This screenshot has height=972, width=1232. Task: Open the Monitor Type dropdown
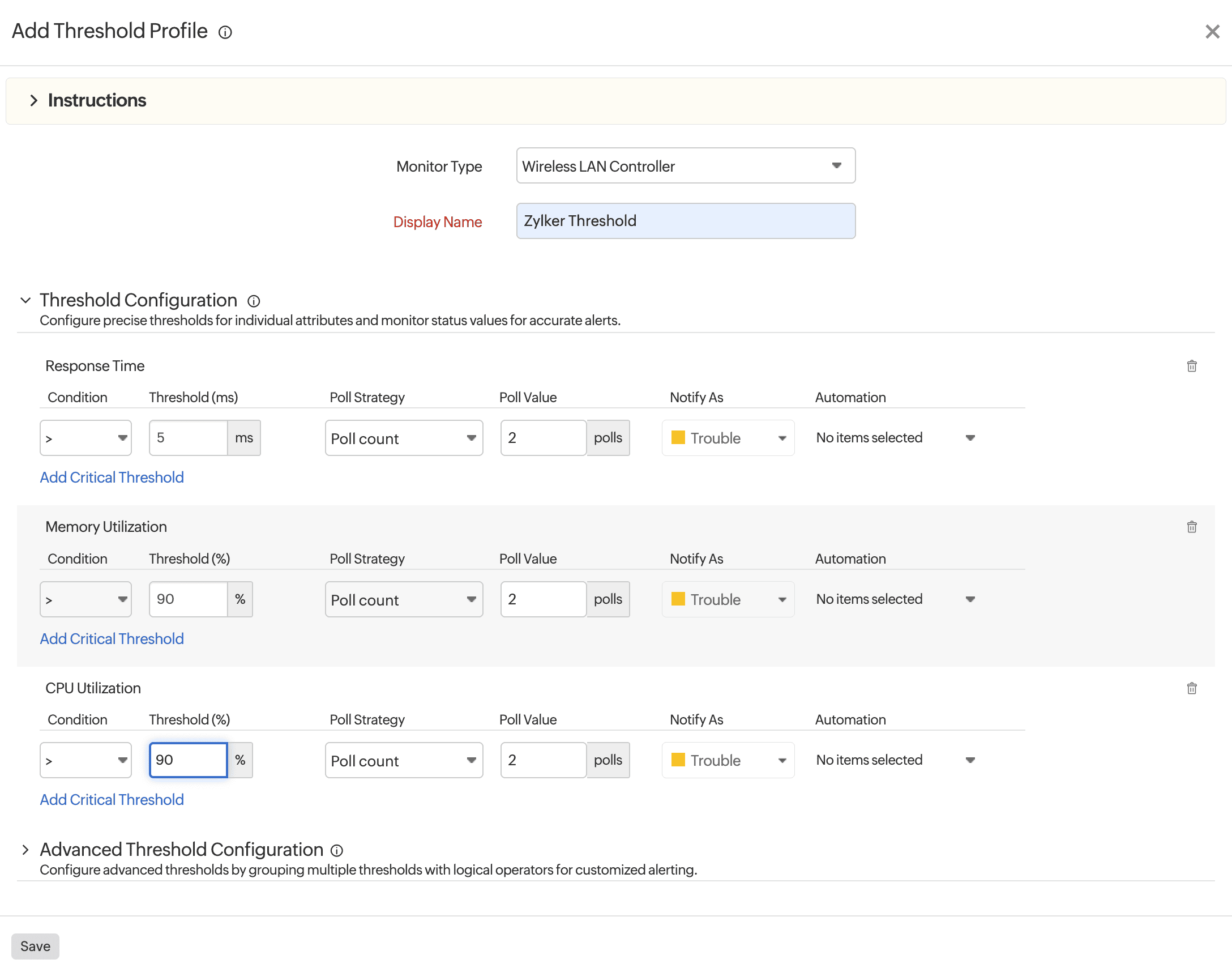point(686,165)
